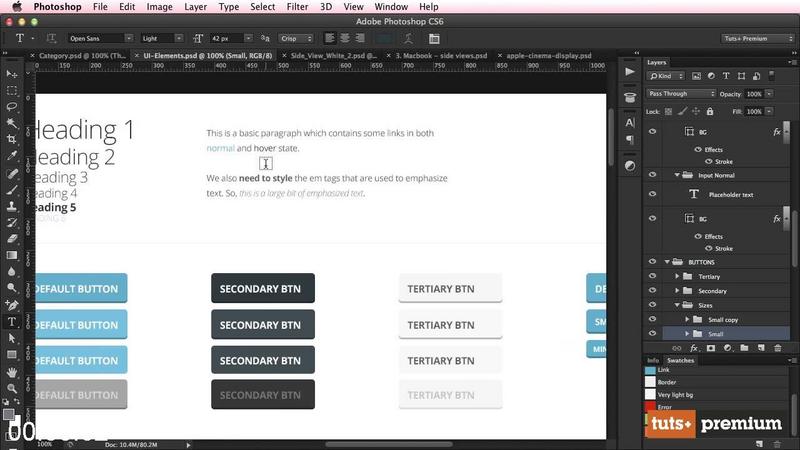The image size is (800, 450).
Task: Open the Paragraph panel icon
Action: tap(630, 139)
